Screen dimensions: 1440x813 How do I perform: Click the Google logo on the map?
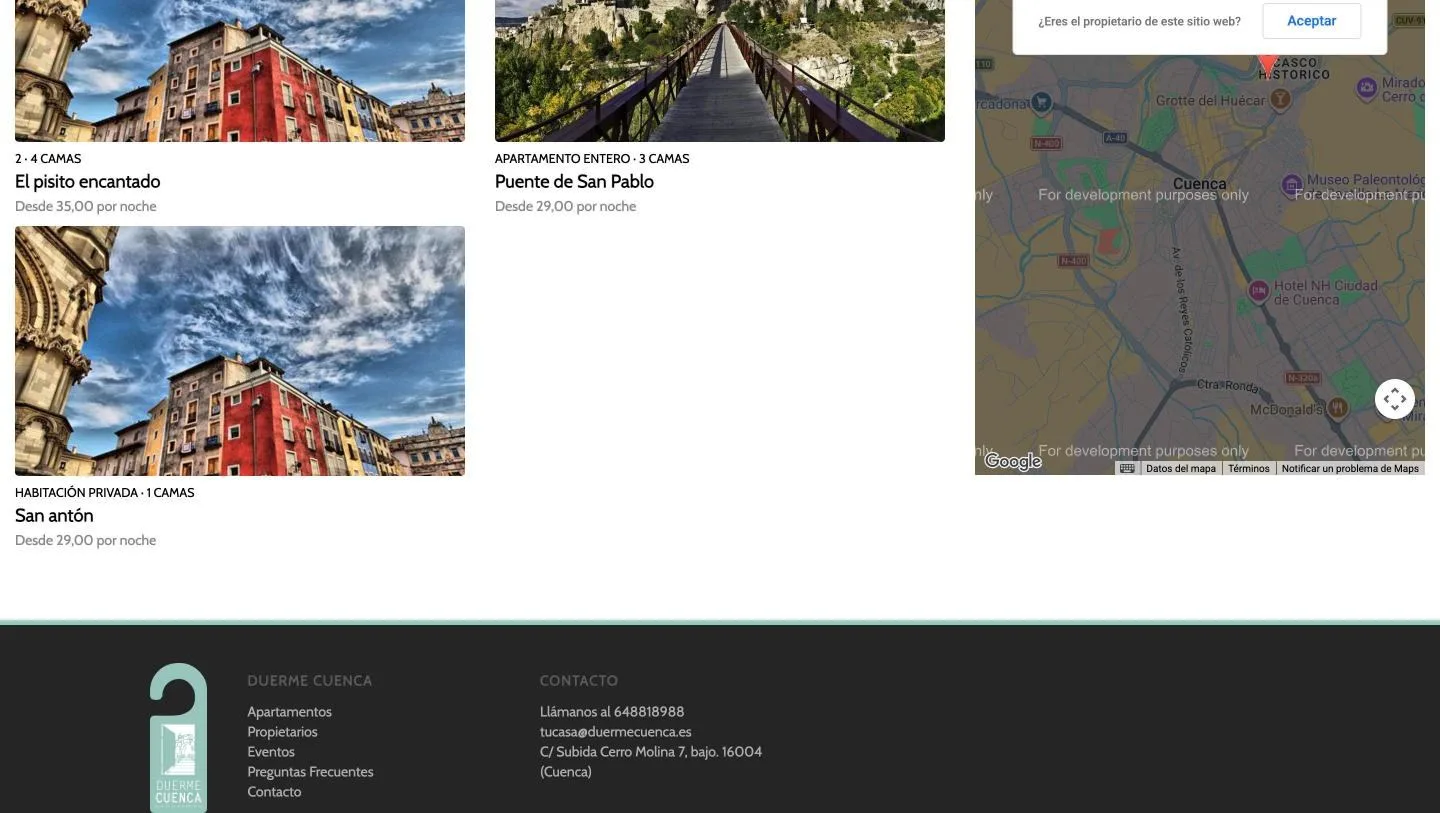[x=1012, y=461]
